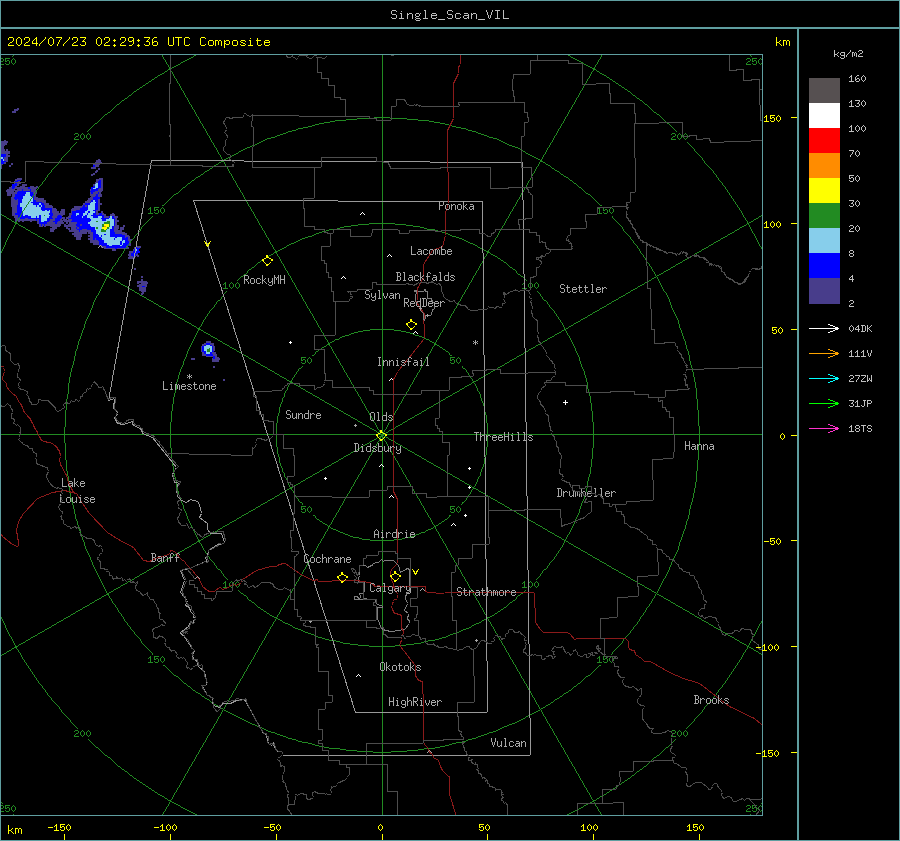
Task: Select the yellow 30–50 legend swatch
Action: point(824,191)
